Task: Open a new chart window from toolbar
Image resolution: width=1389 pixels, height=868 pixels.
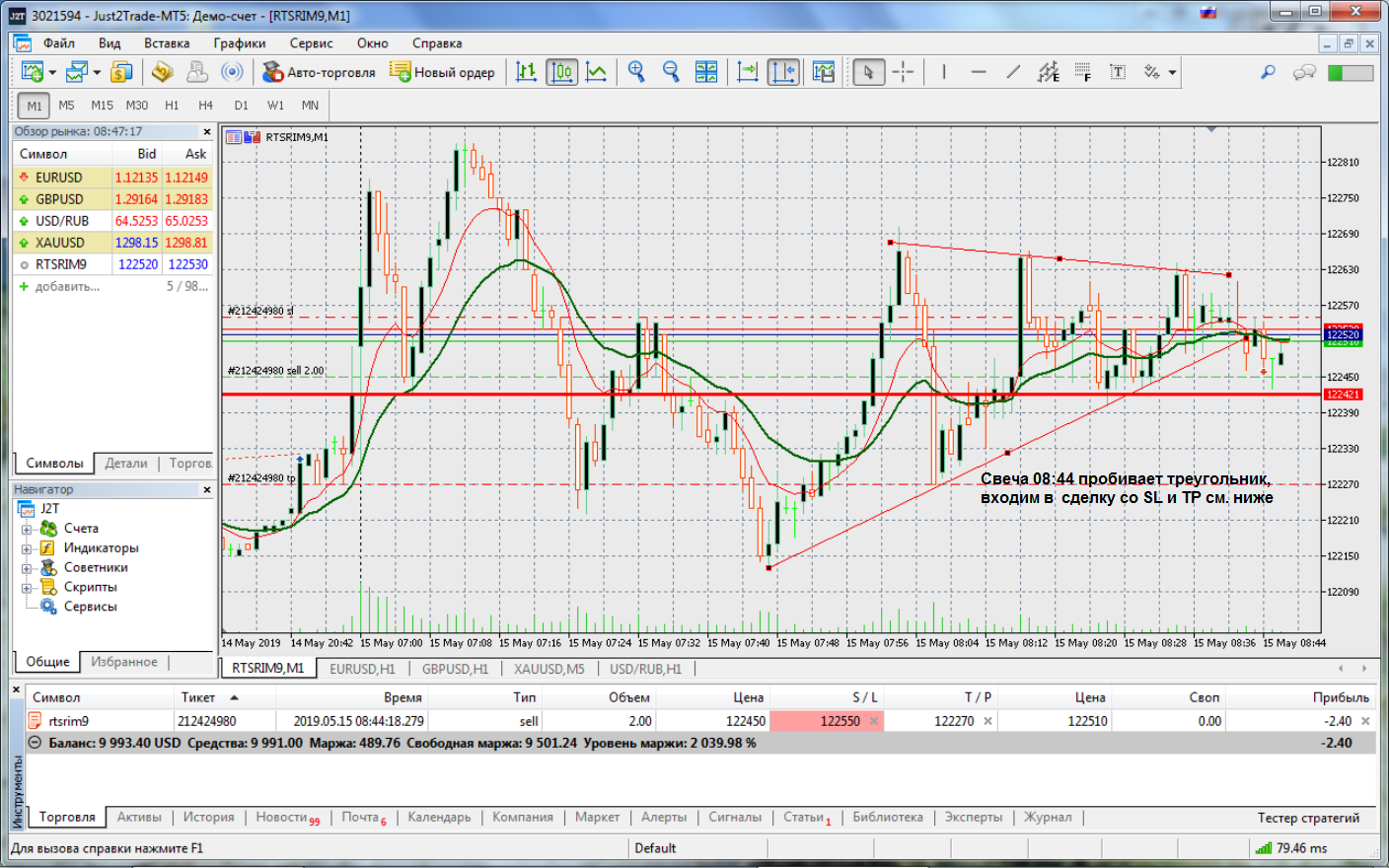Action: pos(32,72)
